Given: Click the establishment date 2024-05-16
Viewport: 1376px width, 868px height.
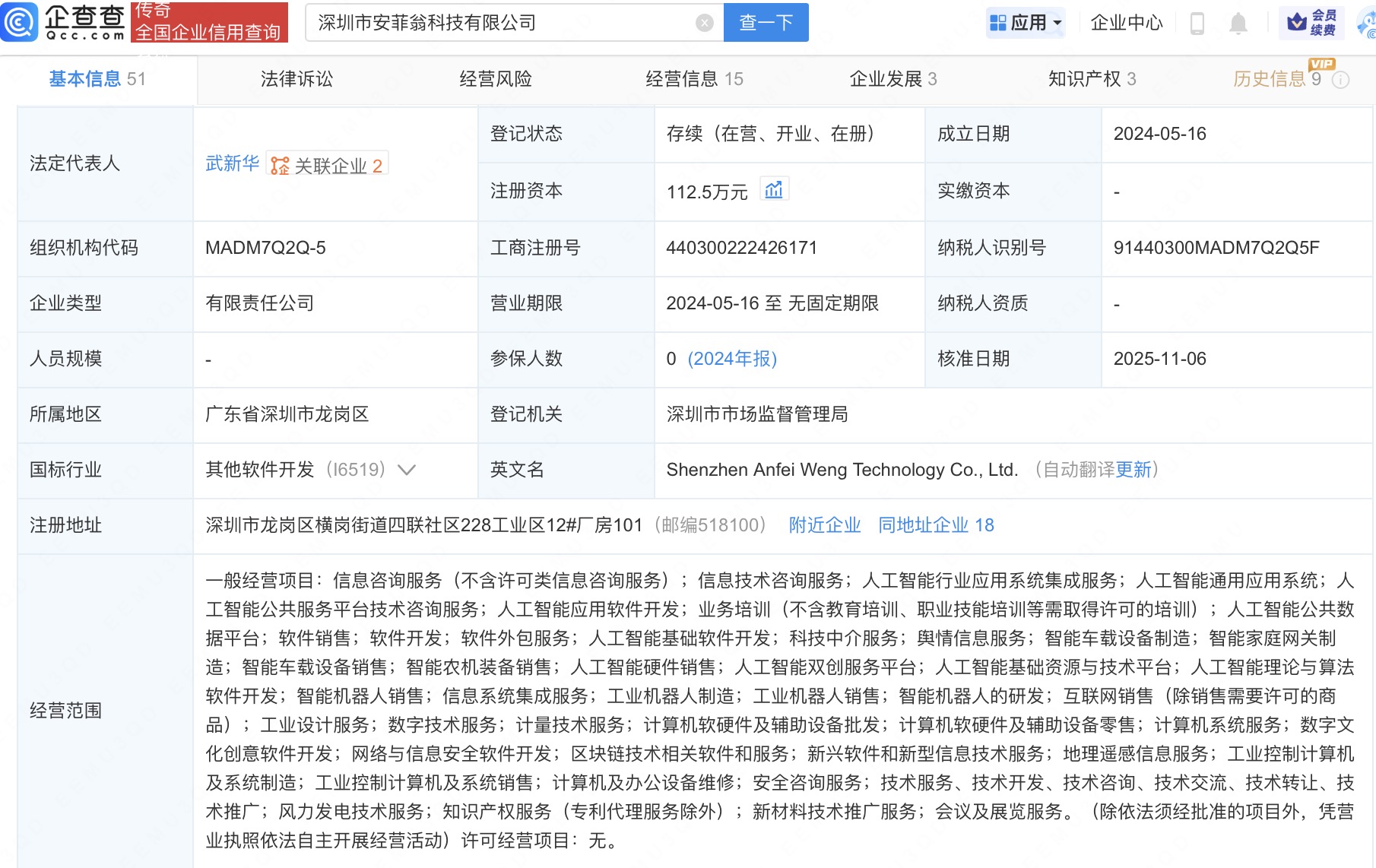Looking at the screenshot, I should pos(1160,134).
